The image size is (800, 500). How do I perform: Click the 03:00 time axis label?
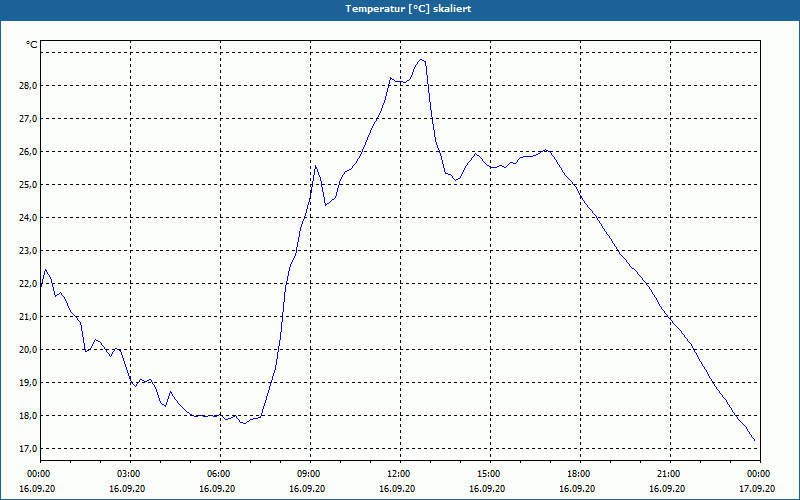131,474
